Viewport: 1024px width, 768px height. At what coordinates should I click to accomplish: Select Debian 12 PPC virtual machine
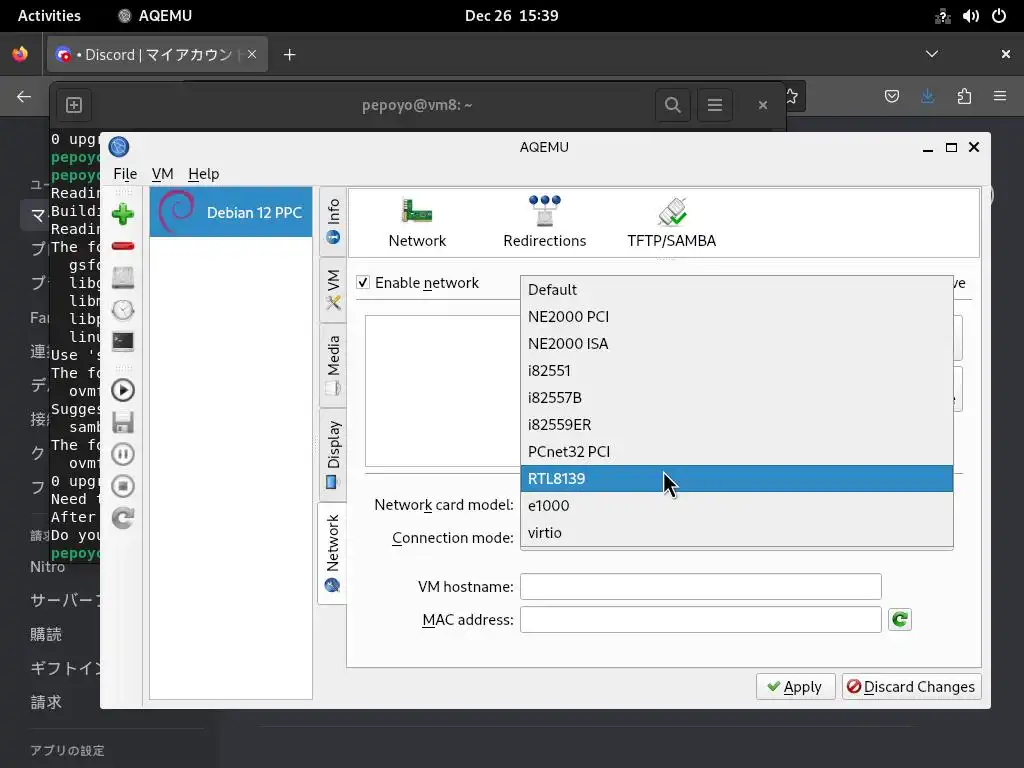click(231, 212)
